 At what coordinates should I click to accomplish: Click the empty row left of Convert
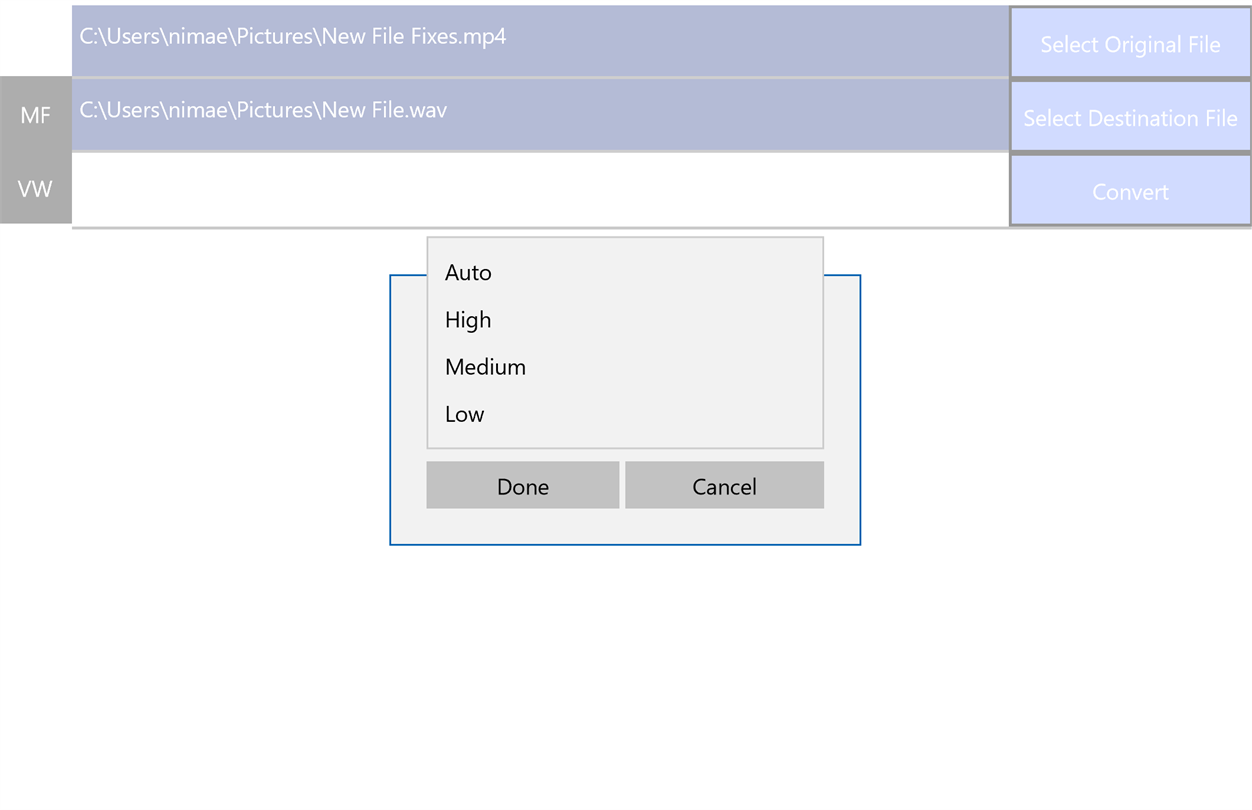click(x=540, y=190)
